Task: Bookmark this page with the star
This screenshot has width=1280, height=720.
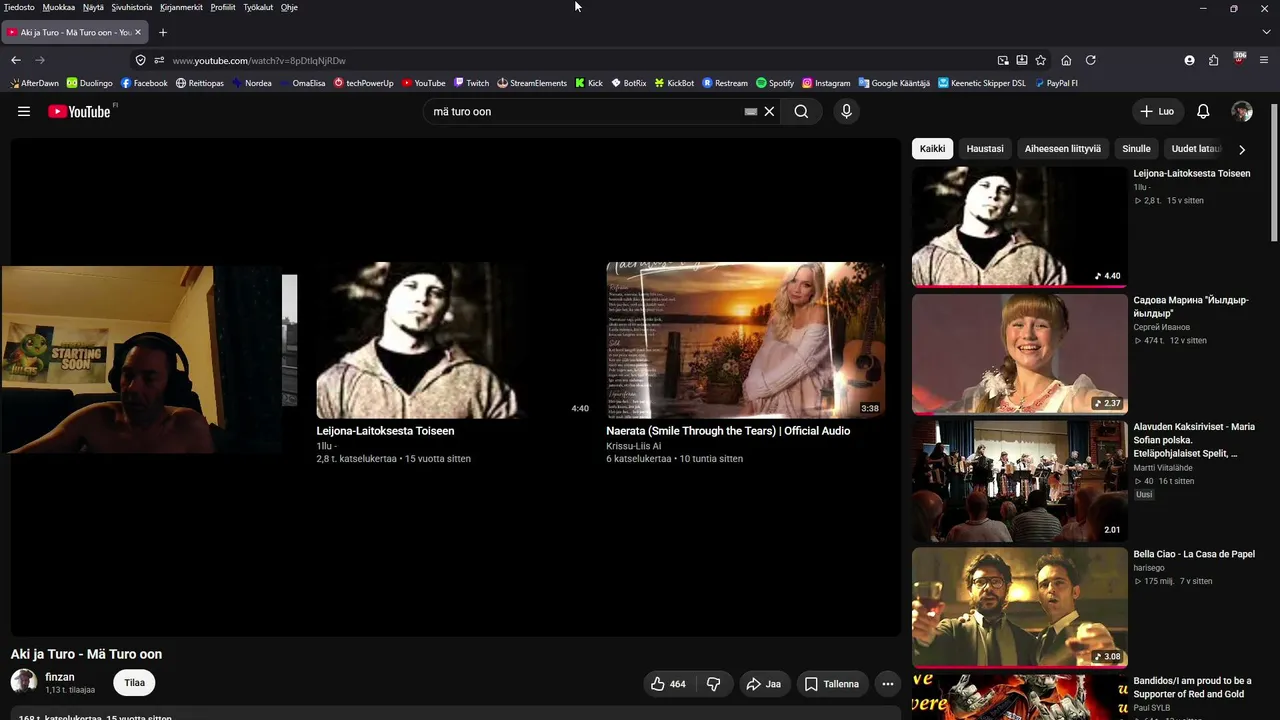Action: point(1041,60)
